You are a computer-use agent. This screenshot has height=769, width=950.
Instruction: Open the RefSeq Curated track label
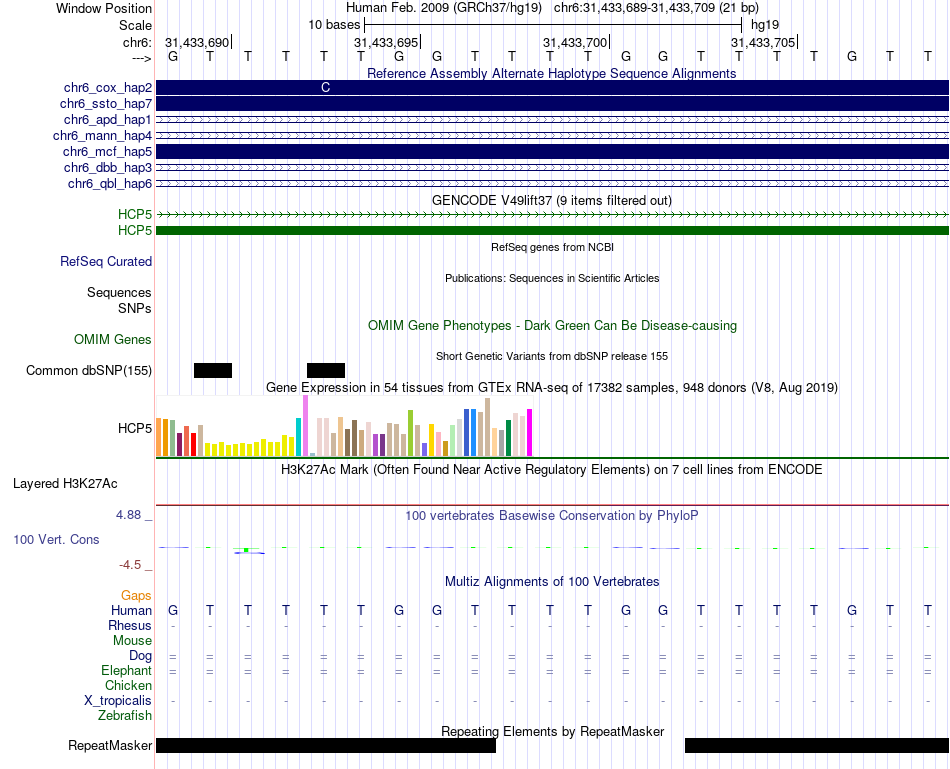tap(106, 261)
